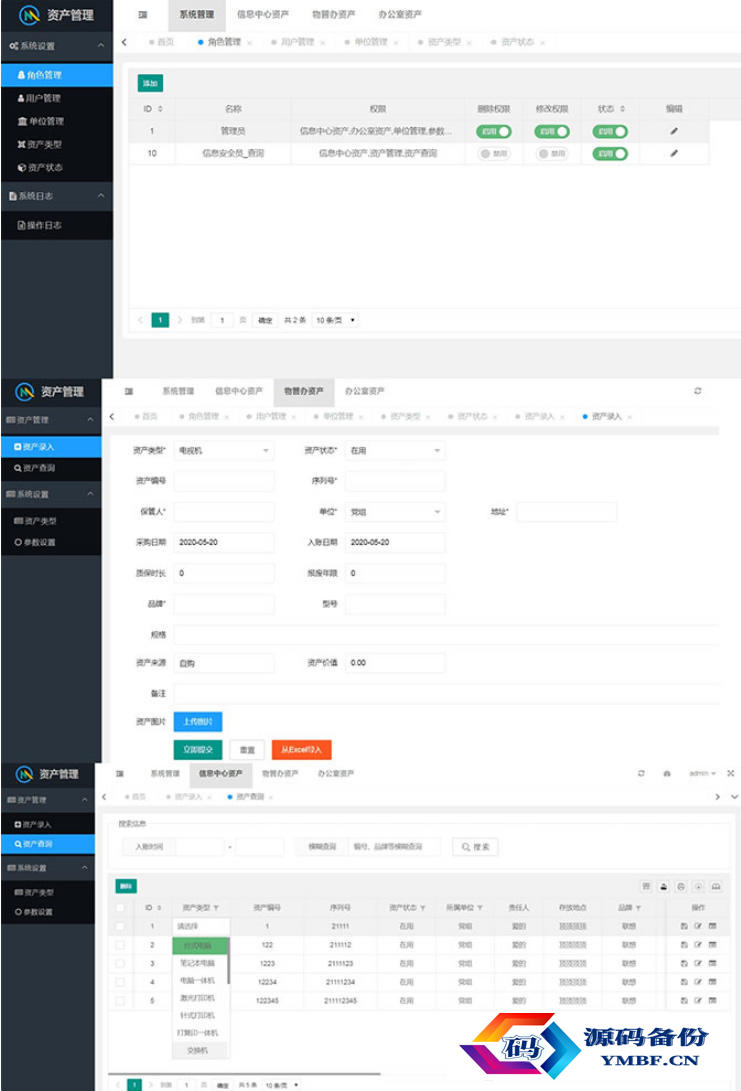Click refresh icon in asset query screen
Viewport: 741px width, 1091px height.
[x=641, y=773]
